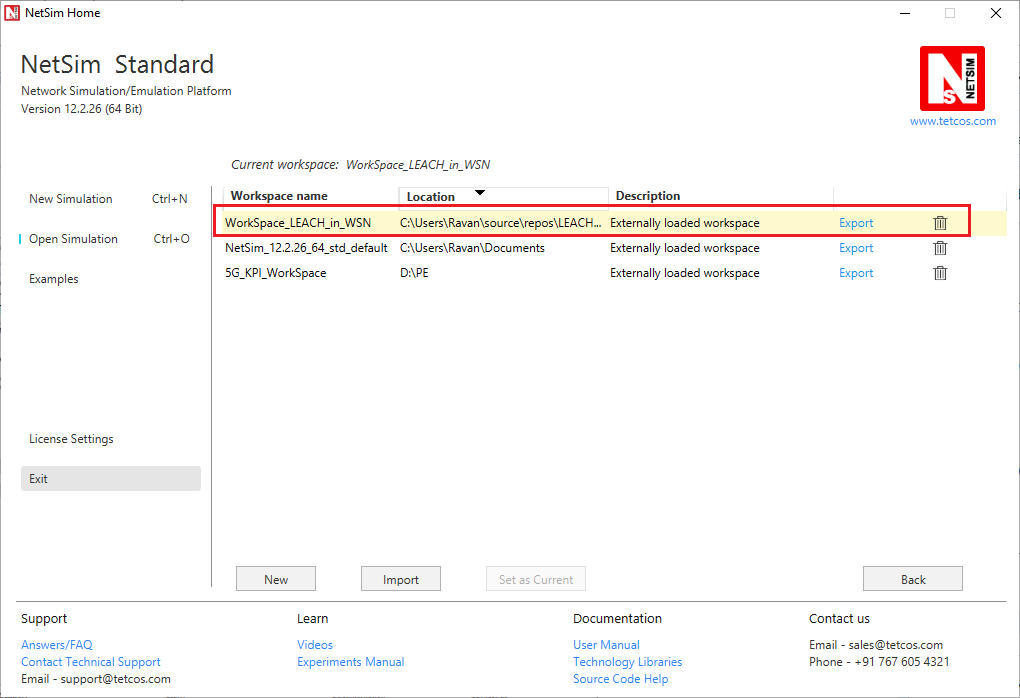Click the C:\Users\Ravan\Documents location cell
Image resolution: width=1020 pixels, height=698 pixels.
472,248
